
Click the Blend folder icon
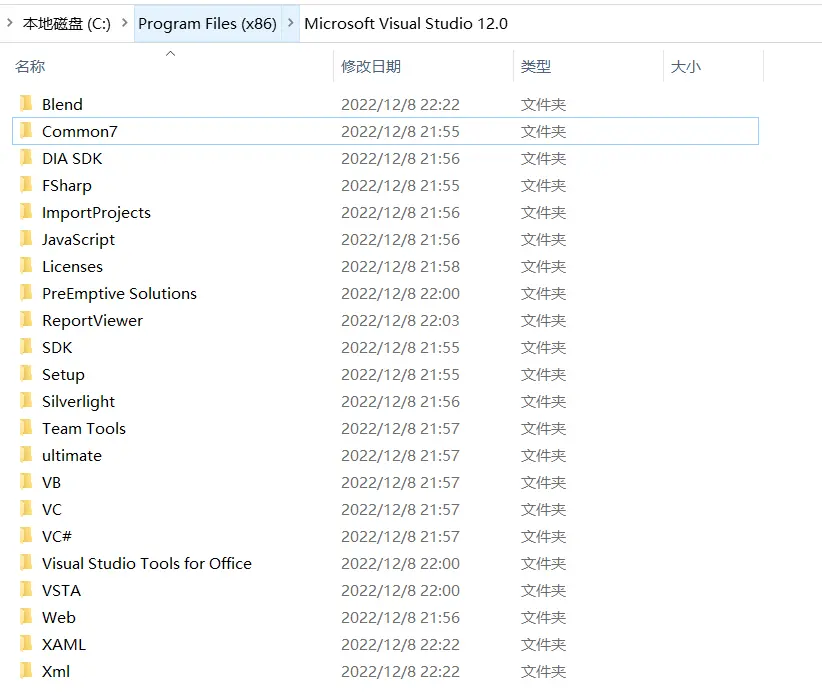pos(26,103)
